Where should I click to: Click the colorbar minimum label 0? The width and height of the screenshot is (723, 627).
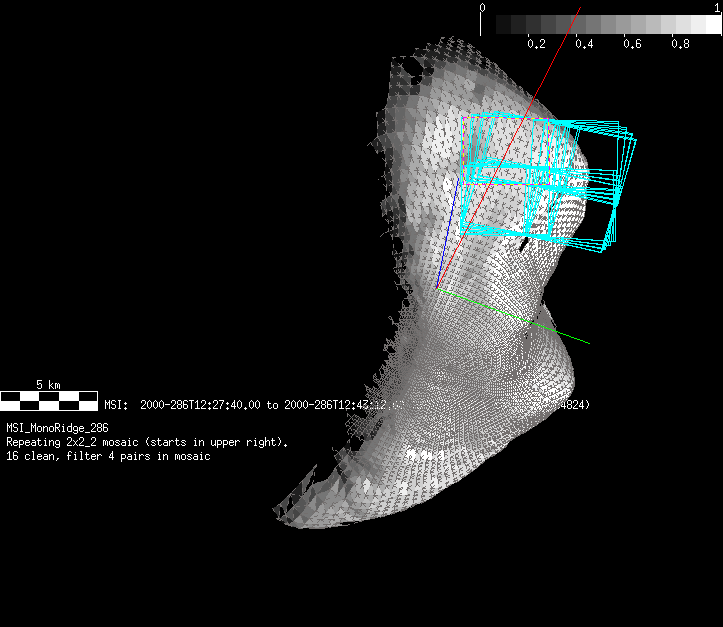click(x=483, y=8)
